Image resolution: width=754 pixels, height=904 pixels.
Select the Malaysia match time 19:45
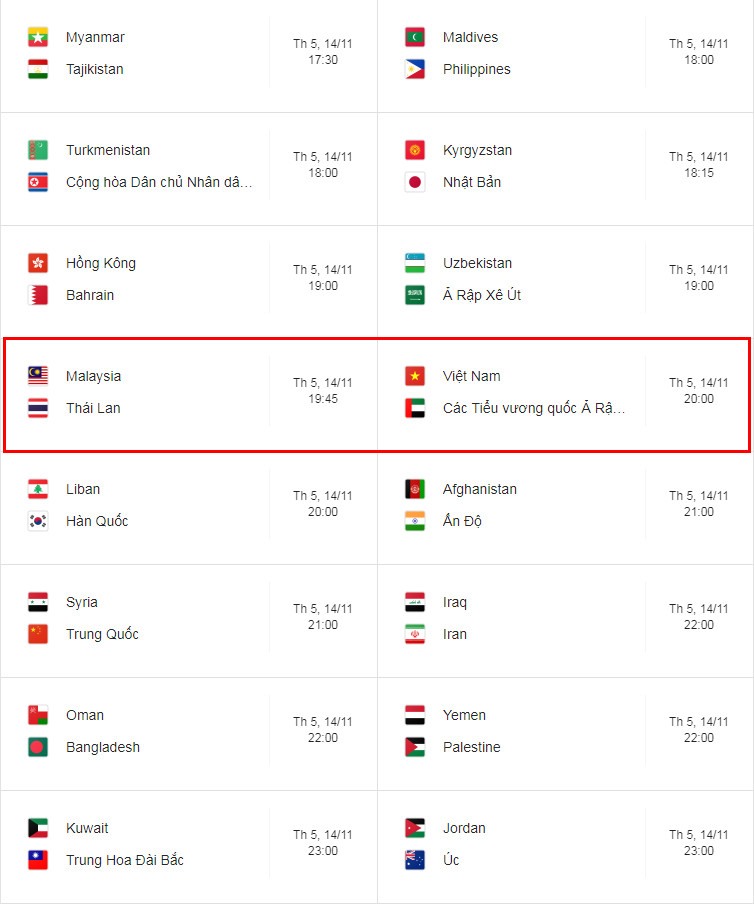click(x=323, y=399)
